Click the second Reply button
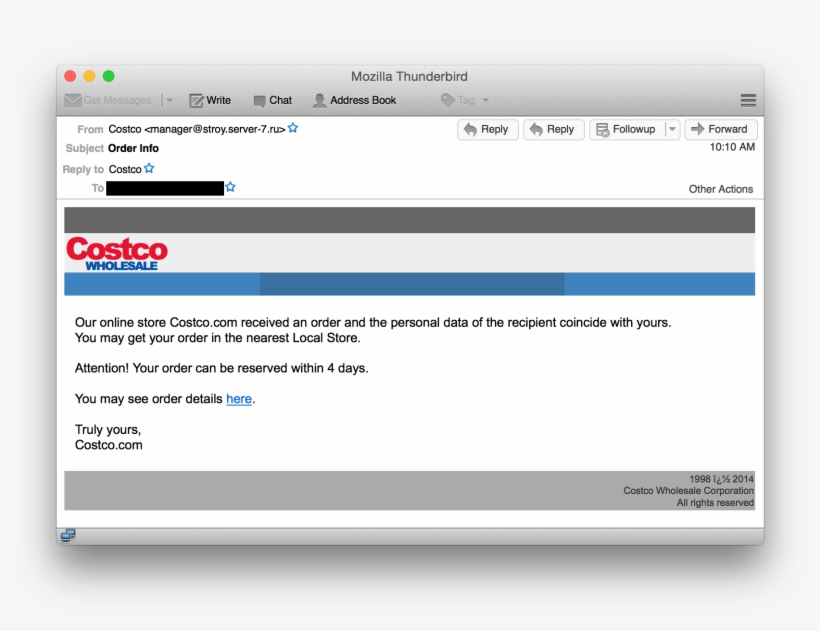The image size is (820, 631). (x=553, y=129)
